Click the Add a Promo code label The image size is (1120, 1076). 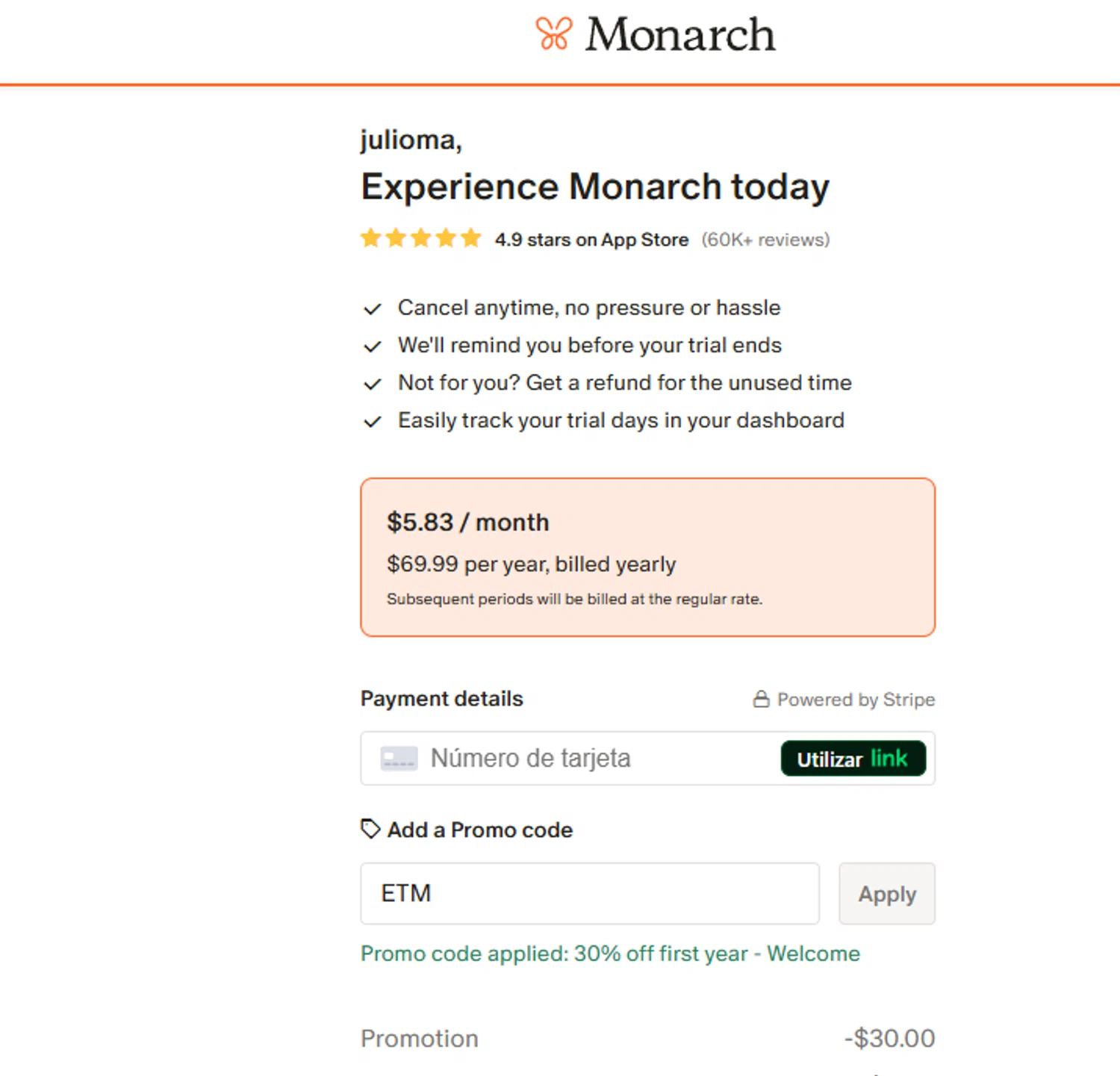[x=479, y=830]
